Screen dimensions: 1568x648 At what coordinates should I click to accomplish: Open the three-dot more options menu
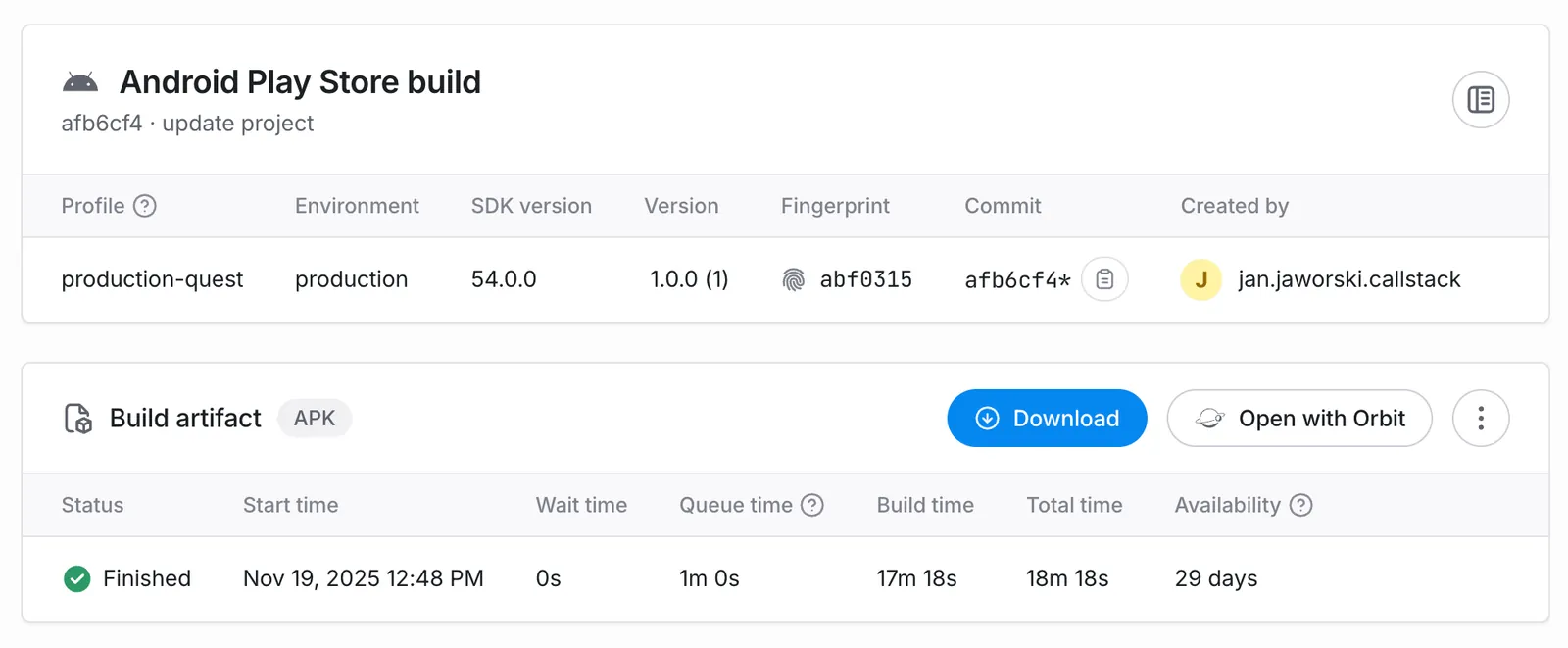pyautogui.click(x=1480, y=419)
